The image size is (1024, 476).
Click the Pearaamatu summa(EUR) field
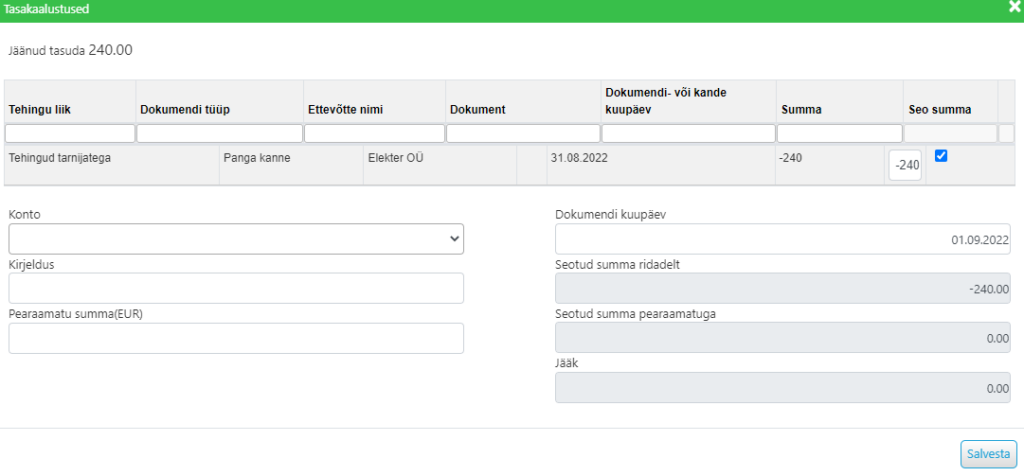point(236,338)
